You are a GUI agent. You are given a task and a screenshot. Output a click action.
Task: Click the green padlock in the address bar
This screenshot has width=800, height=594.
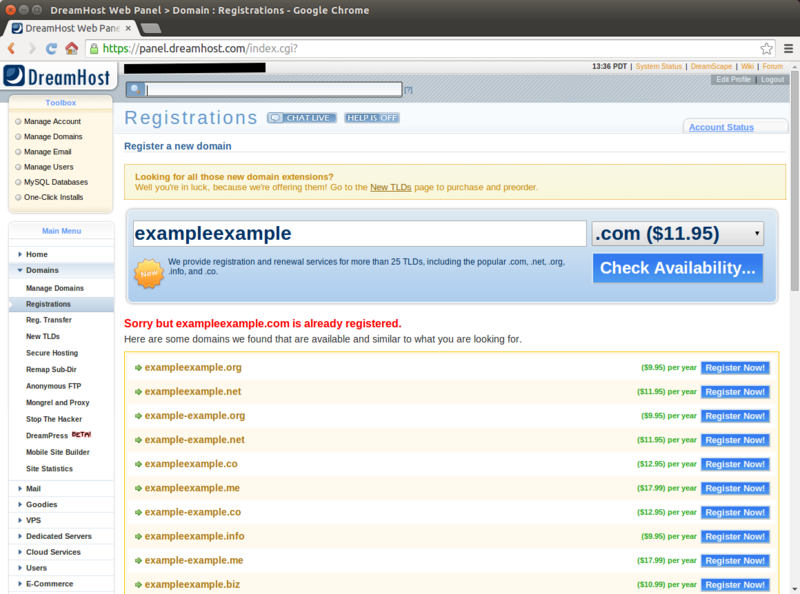point(94,48)
